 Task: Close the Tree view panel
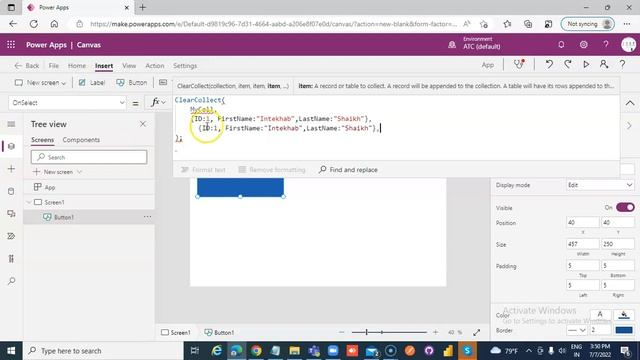pyautogui.click(x=143, y=124)
